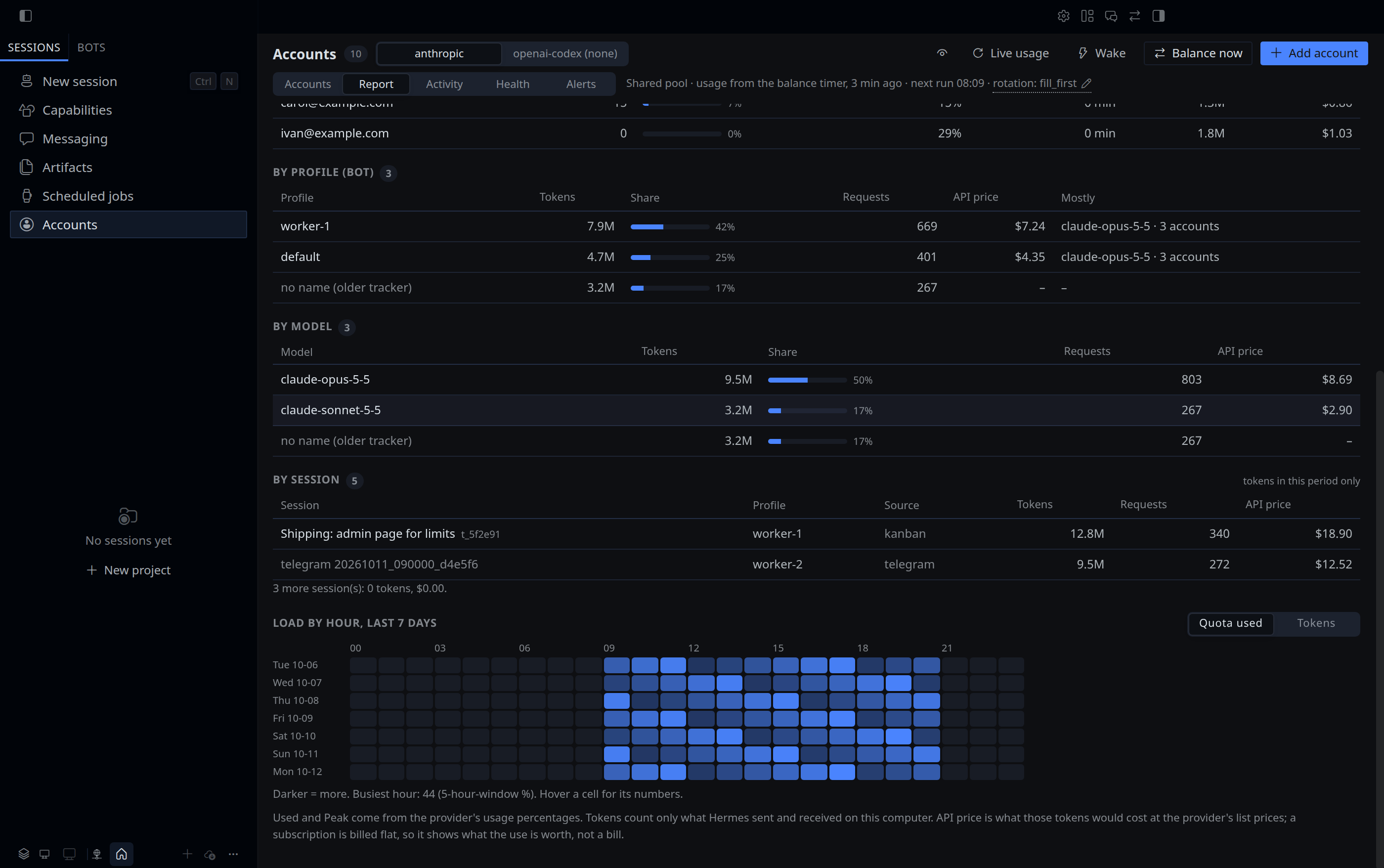Image resolution: width=1384 pixels, height=868 pixels.
Task: Edit rotation fill_first with pencil icon
Action: [1086, 83]
